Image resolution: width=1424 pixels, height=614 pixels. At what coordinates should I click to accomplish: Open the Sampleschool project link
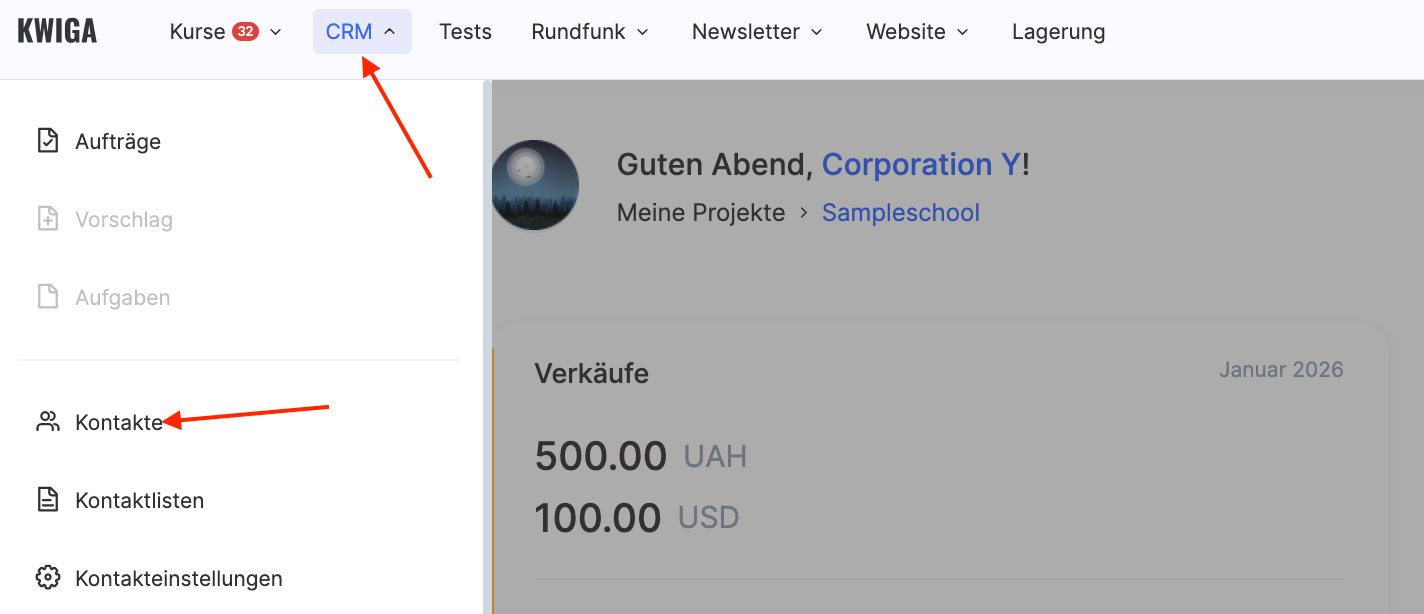click(900, 213)
